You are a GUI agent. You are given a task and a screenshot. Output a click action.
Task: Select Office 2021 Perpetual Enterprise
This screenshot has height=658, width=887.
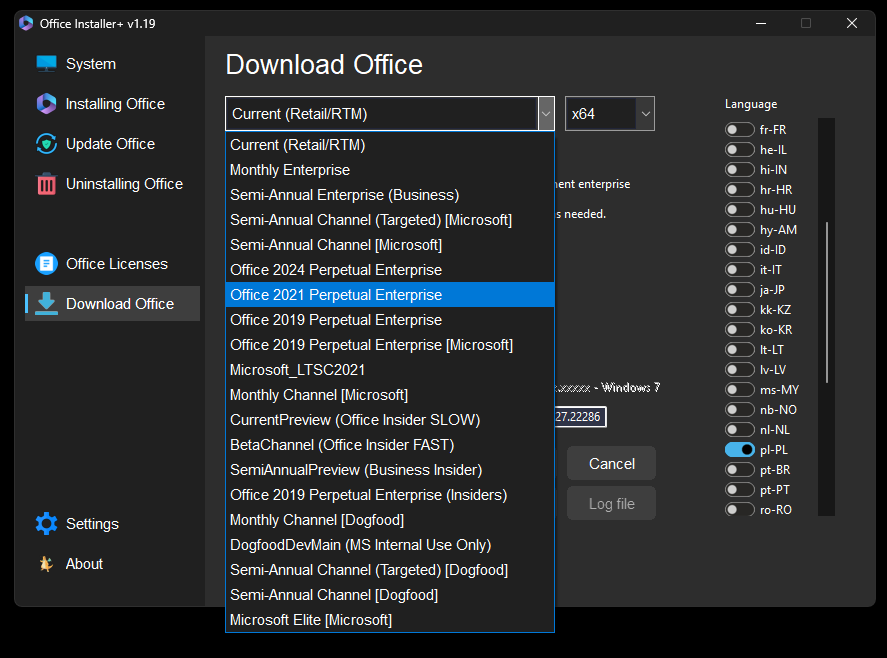[390, 295]
